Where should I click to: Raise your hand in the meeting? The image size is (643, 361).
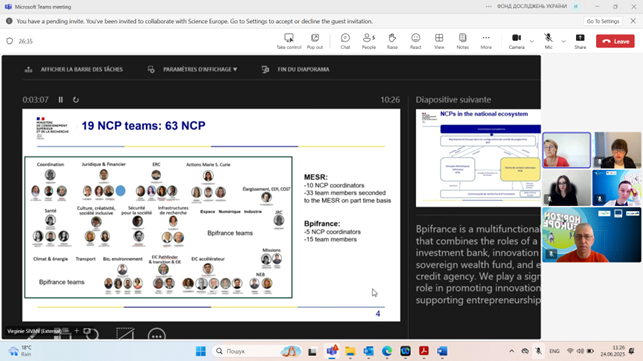(392, 41)
